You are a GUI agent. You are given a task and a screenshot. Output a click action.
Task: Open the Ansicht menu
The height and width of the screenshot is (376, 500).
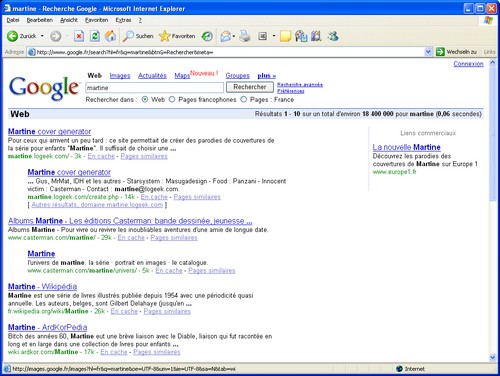[x=69, y=20]
